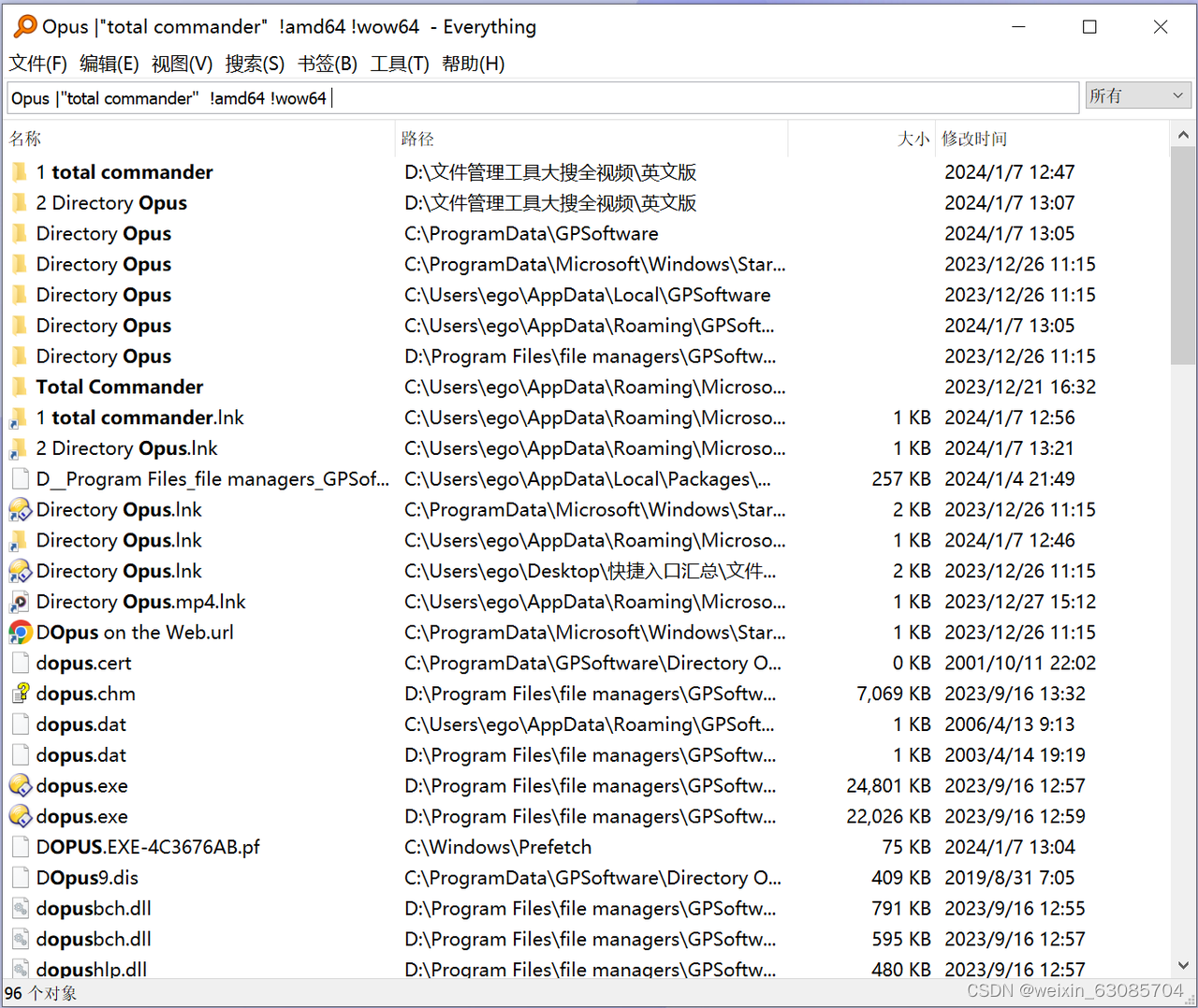Click into the search query input field
This screenshot has width=1198, height=1008.
pos(543,98)
